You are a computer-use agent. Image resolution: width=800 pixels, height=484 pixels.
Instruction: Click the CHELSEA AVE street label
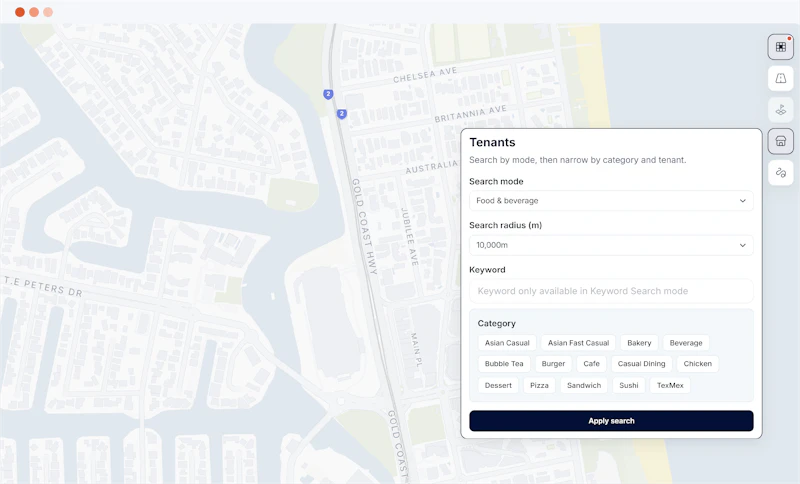click(425, 75)
